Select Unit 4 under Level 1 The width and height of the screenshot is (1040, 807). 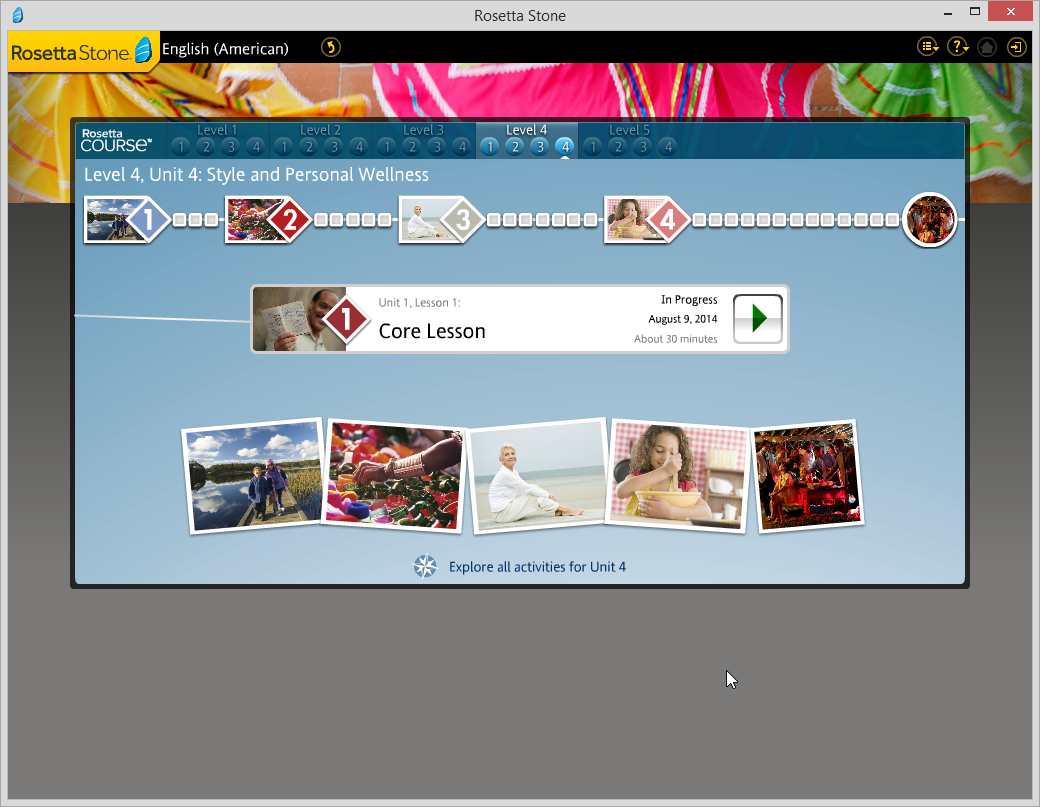tap(256, 147)
